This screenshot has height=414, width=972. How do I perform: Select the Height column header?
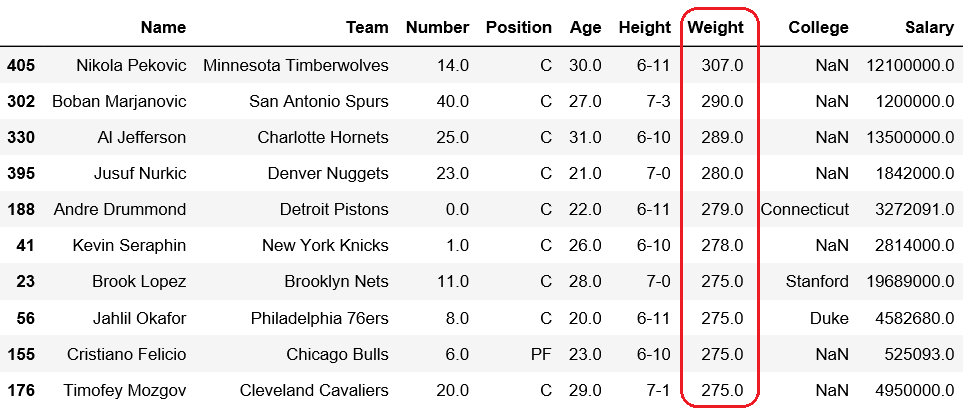645,27
